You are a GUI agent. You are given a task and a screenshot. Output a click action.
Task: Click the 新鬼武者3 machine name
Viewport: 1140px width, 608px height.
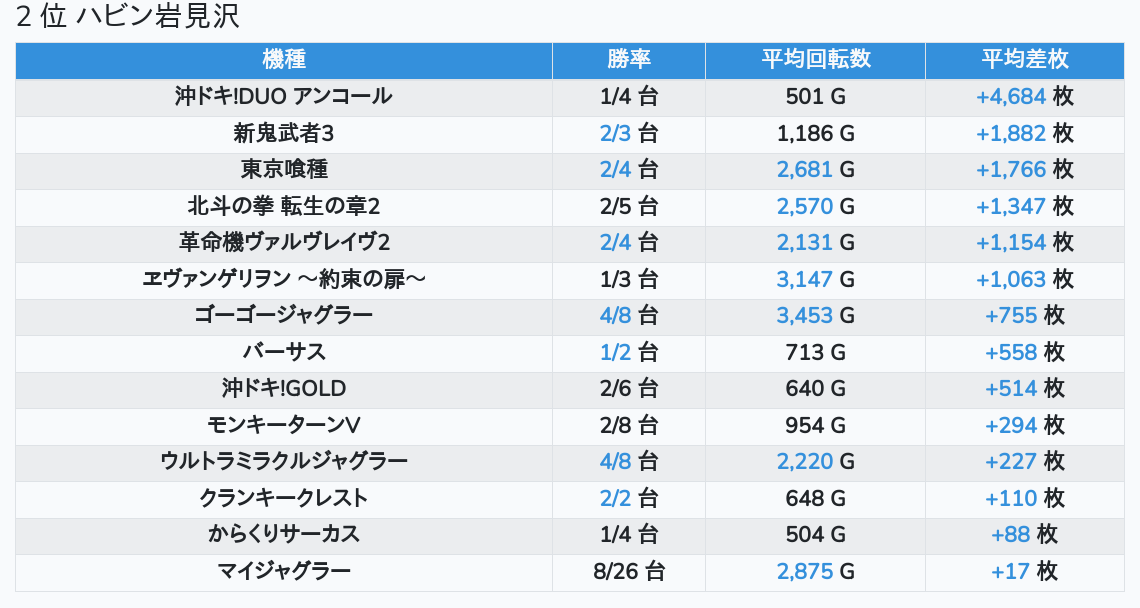(x=284, y=134)
